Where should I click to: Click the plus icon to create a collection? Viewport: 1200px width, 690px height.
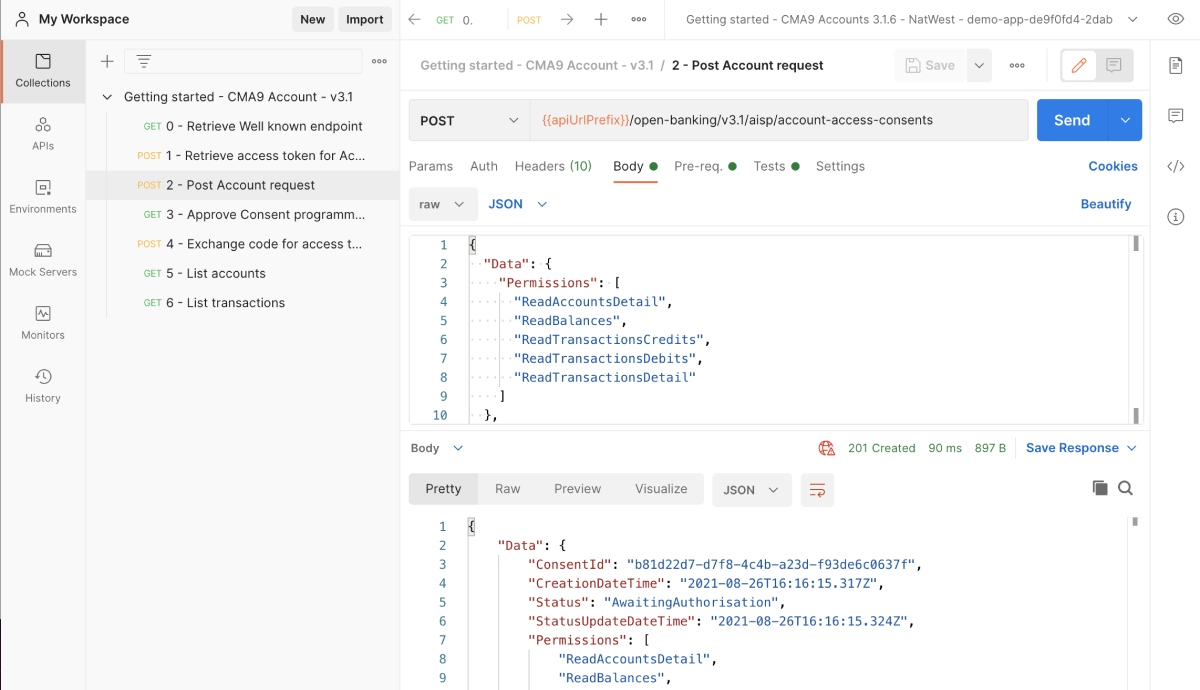(x=107, y=62)
